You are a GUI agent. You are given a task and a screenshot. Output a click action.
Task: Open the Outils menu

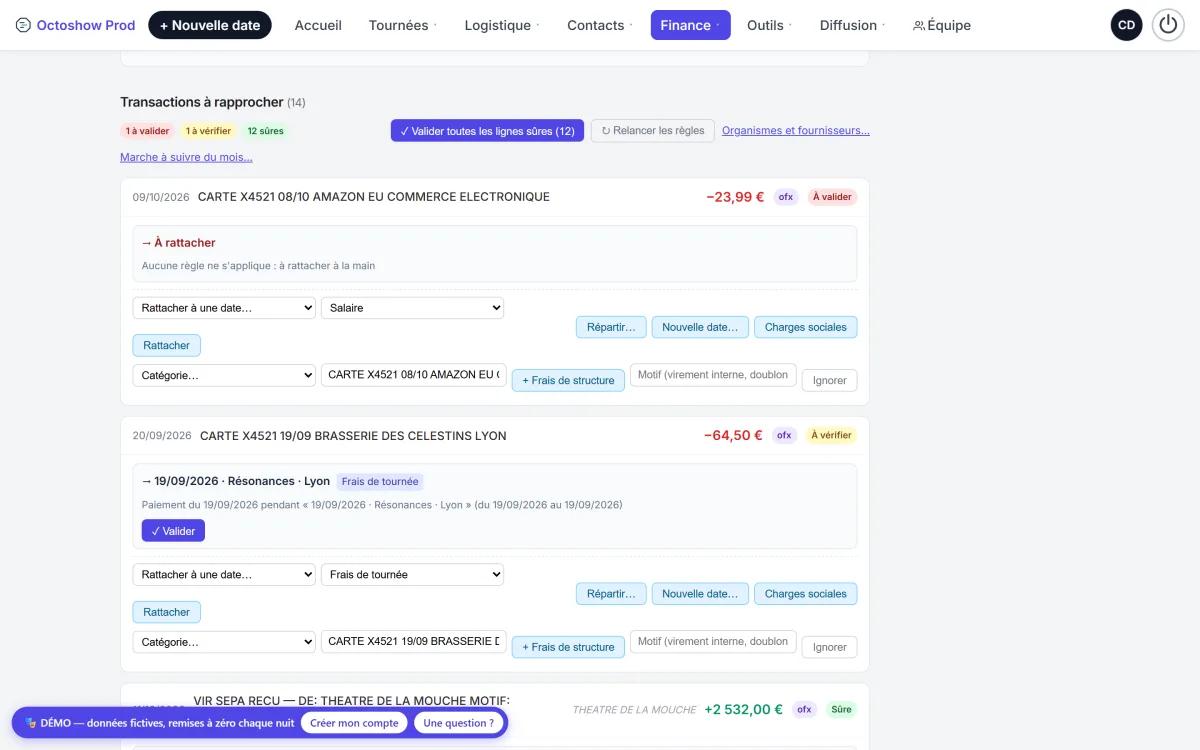[770, 25]
